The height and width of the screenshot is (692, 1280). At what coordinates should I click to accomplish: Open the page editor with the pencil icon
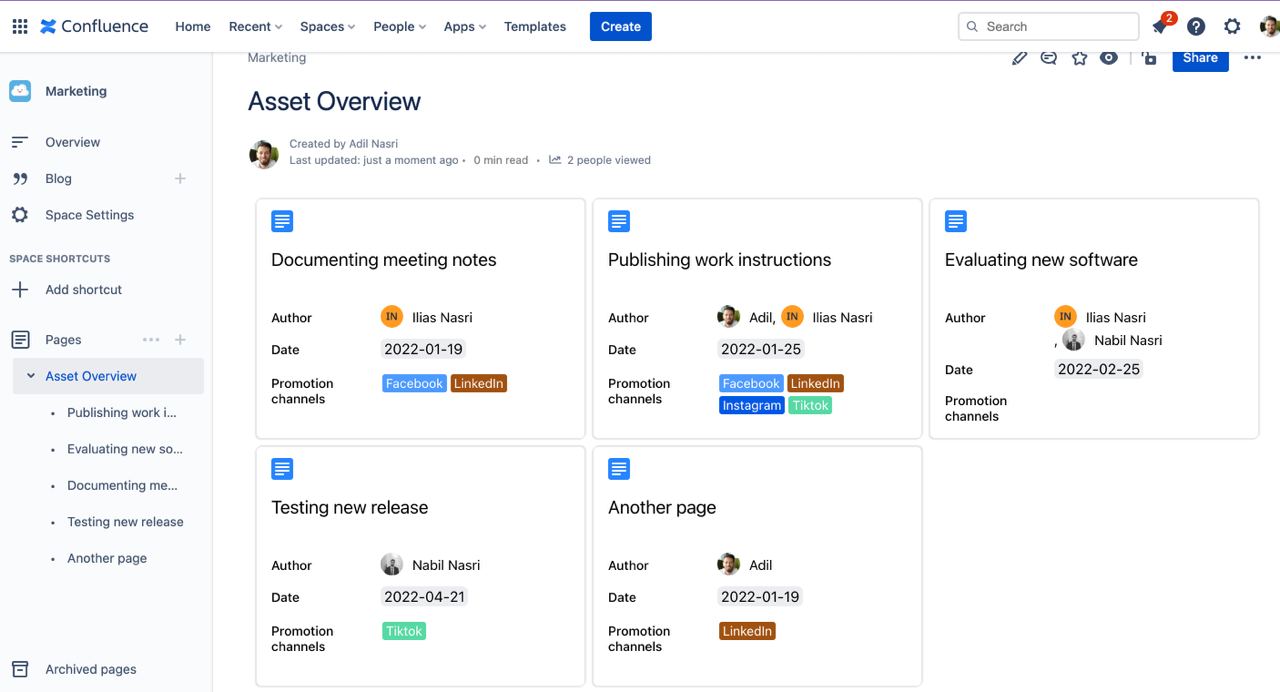pos(1019,58)
